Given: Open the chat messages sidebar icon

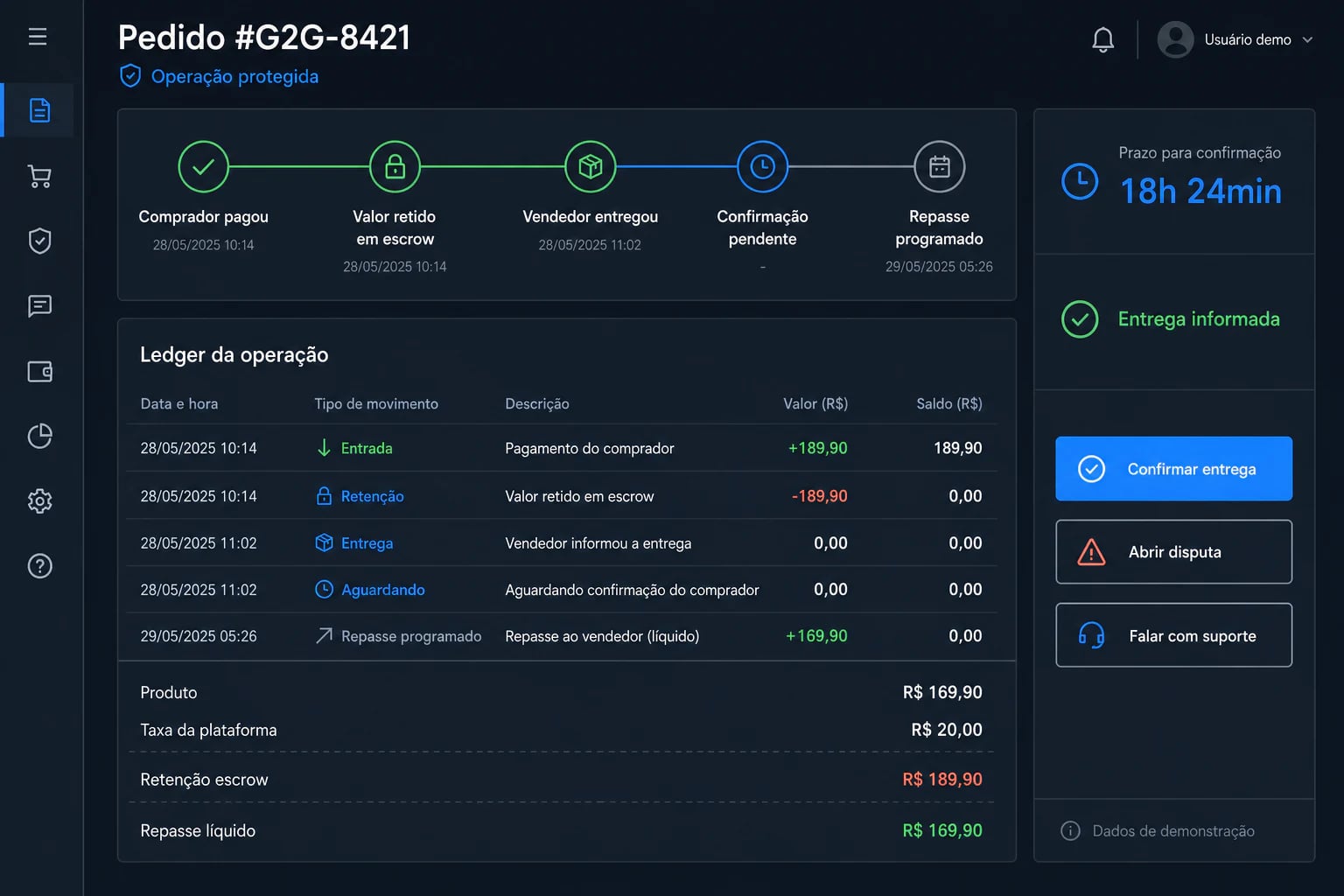Looking at the screenshot, I should click(39, 305).
